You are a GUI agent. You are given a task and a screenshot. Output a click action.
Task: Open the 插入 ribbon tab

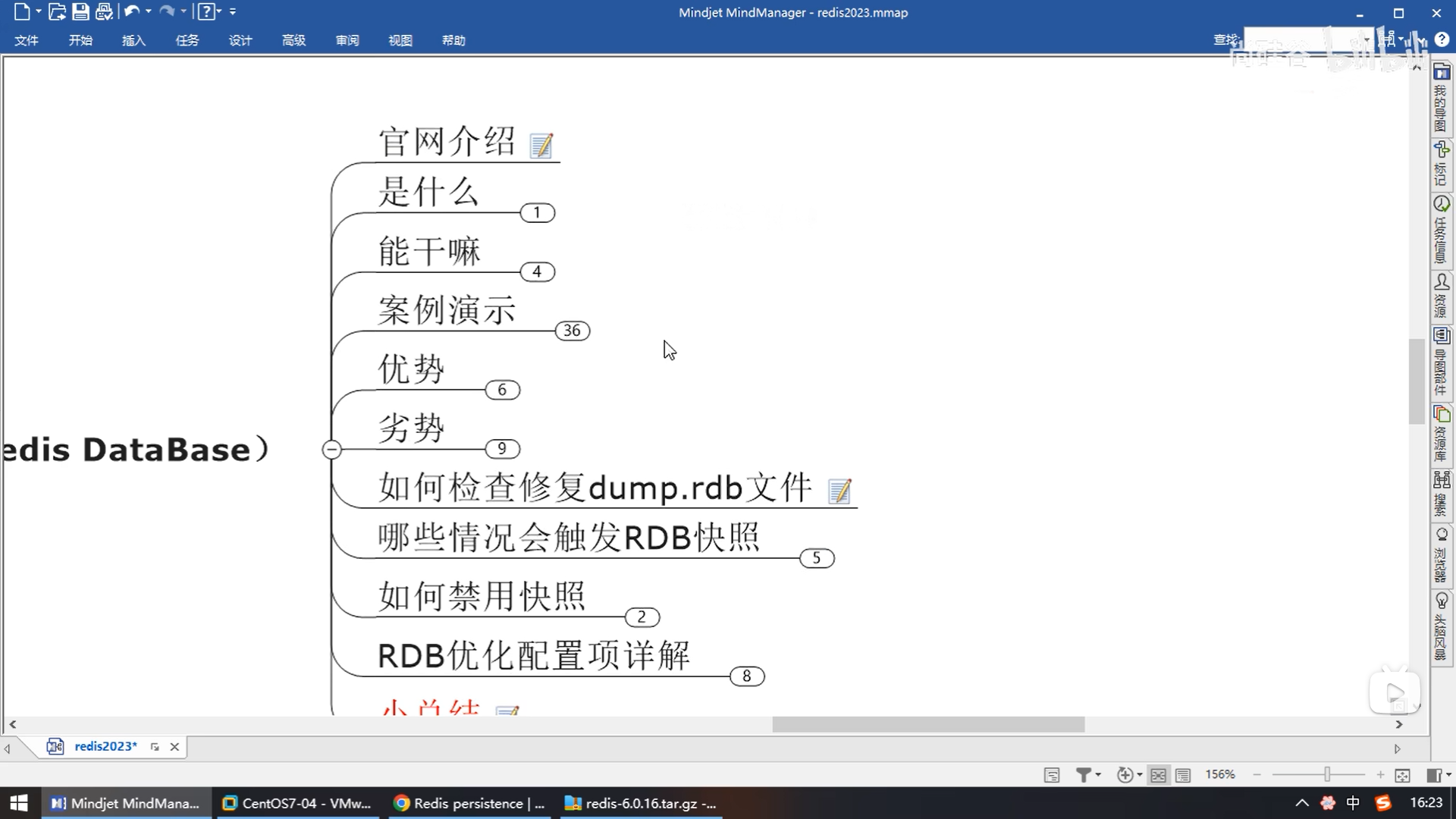pyautogui.click(x=133, y=40)
